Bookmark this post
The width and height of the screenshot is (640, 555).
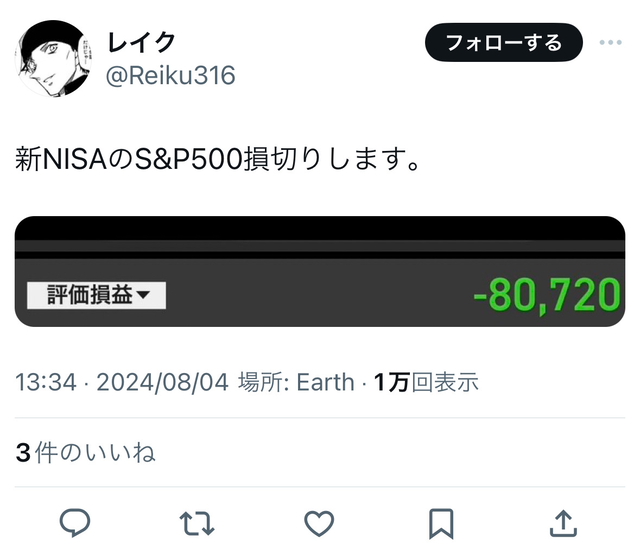[x=441, y=524]
